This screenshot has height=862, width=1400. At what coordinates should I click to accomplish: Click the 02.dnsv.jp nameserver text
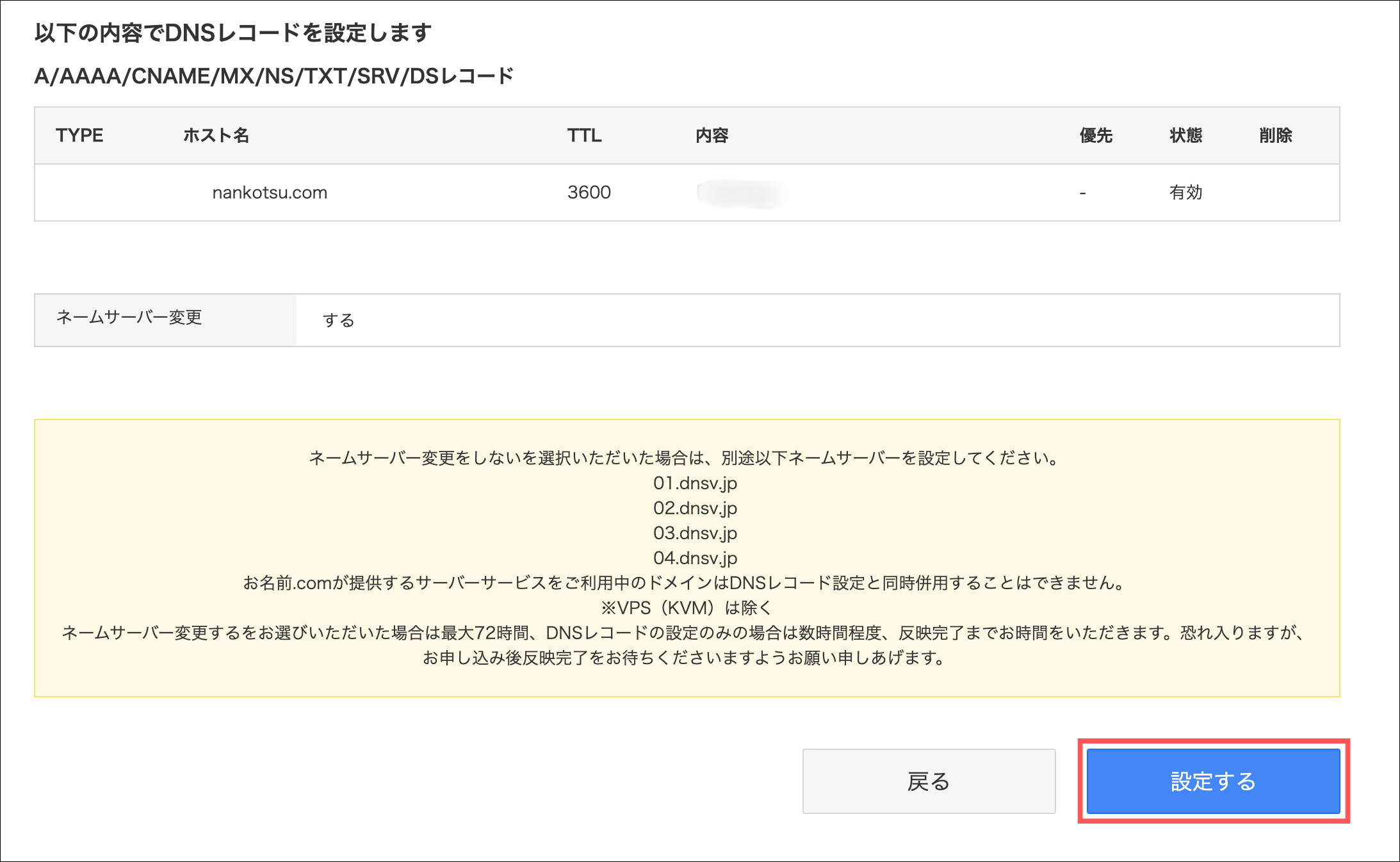point(695,508)
